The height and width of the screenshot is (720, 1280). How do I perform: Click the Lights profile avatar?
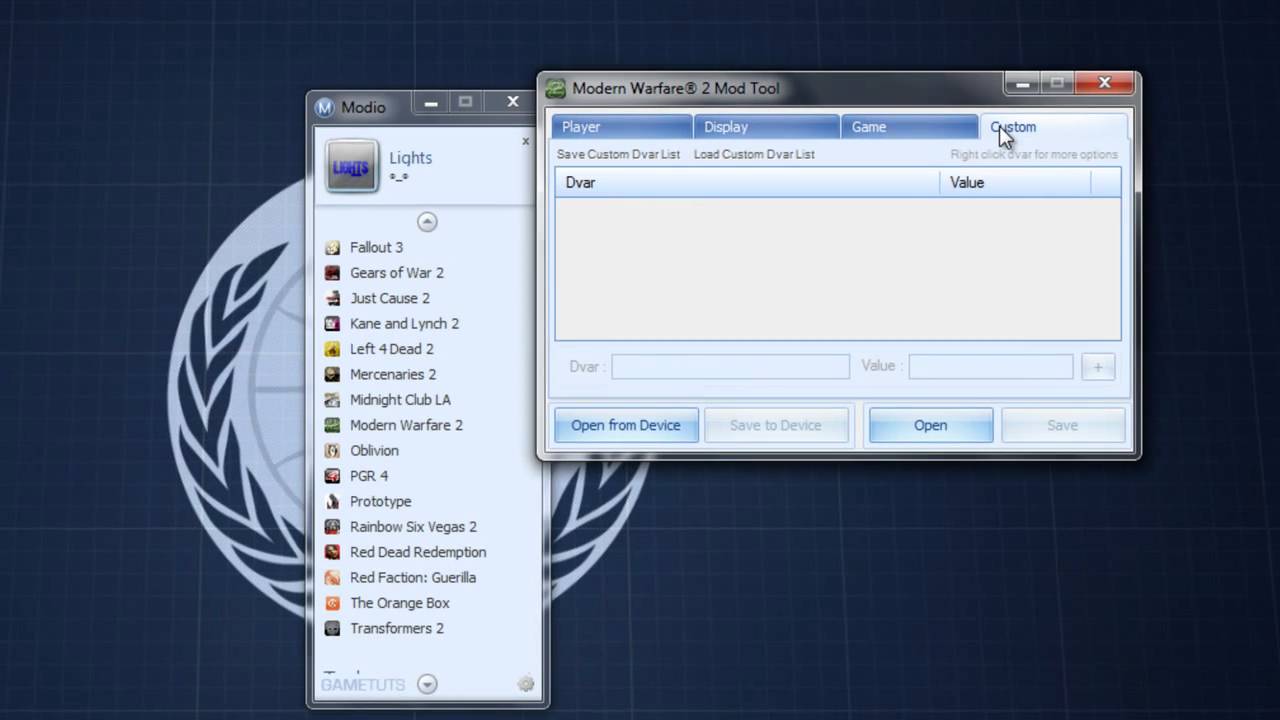click(352, 166)
